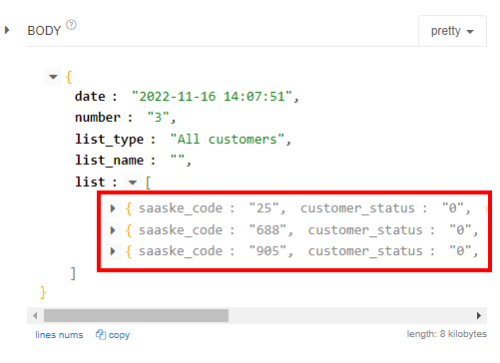This screenshot has height=363, width=500.
Task: Click the BODY heading label
Action: [44, 31]
